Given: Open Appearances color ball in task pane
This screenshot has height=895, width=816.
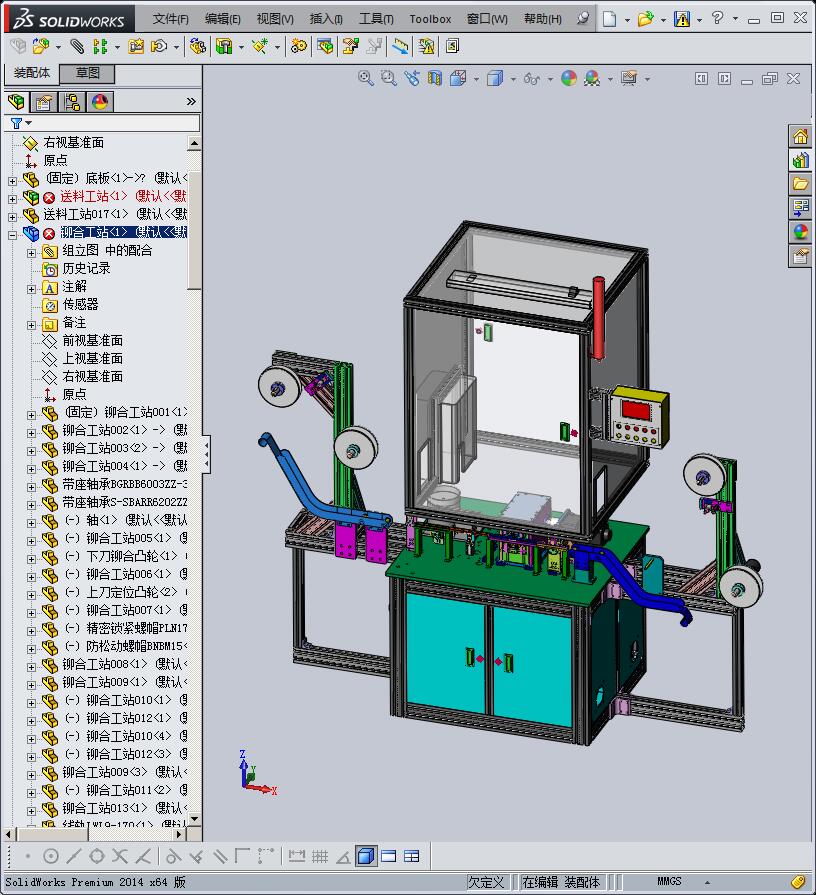Looking at the screenshot, I should (x=800, y=232).
